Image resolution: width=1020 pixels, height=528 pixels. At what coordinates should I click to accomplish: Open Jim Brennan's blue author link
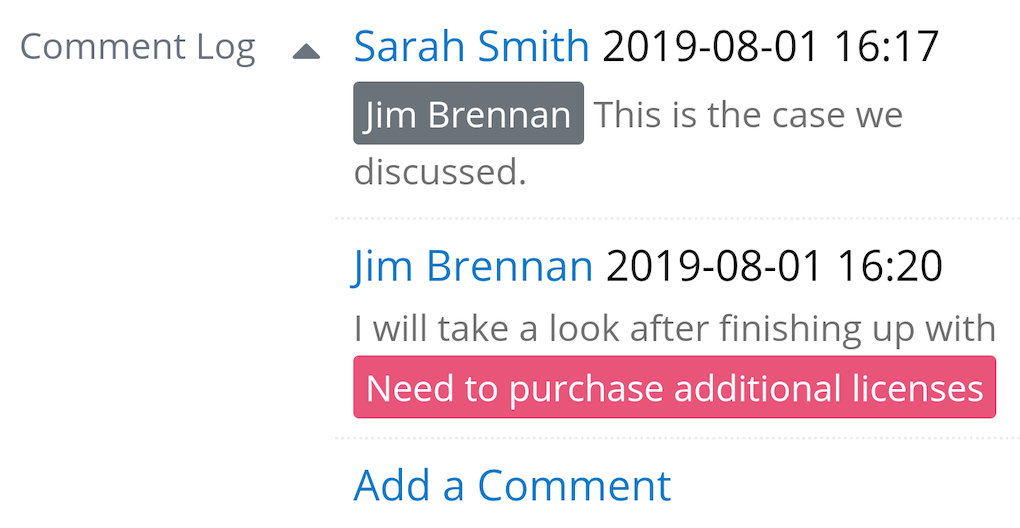click(473, 266)
